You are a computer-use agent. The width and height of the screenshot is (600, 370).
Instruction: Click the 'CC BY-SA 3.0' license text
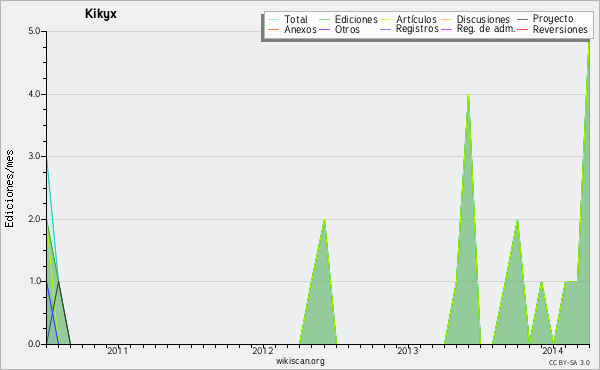(569, 362)
